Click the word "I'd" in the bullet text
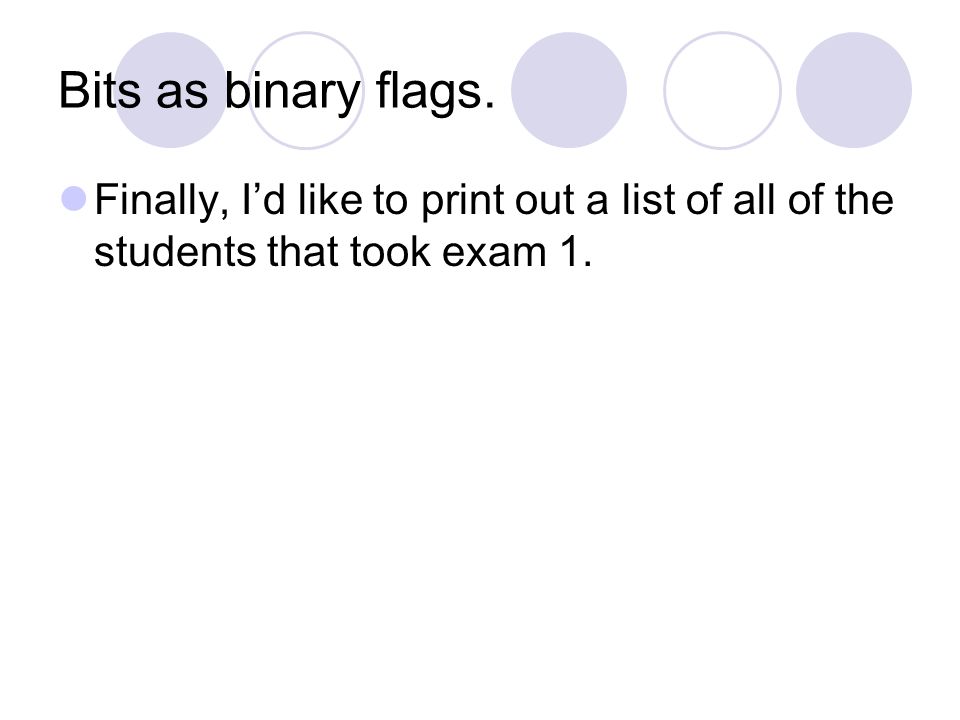 263,200
